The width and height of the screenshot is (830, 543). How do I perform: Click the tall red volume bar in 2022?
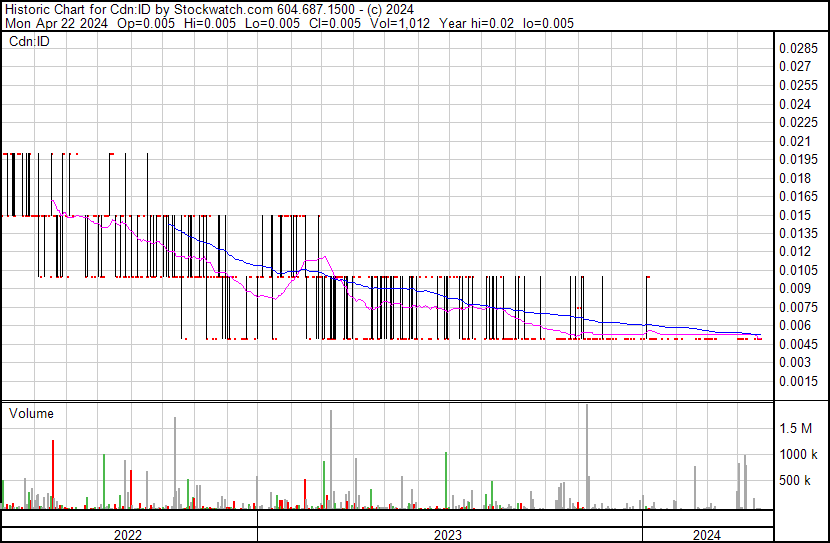(x=53, y=475)
